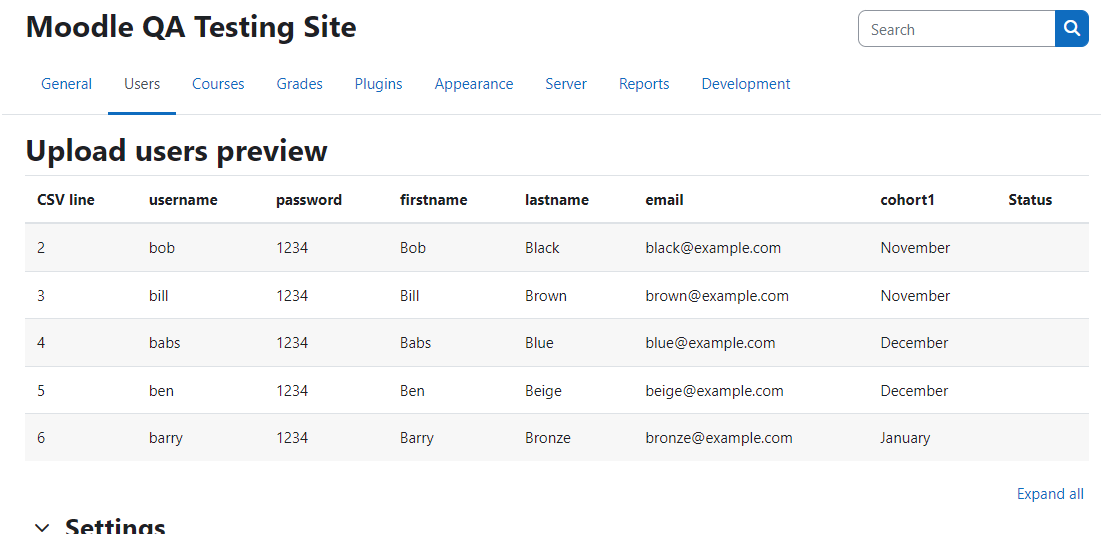Viewport: 1101px width, 534px height.
Task: Go to the Grades tab
Action: pyautogui.click(x=300, y=84)
